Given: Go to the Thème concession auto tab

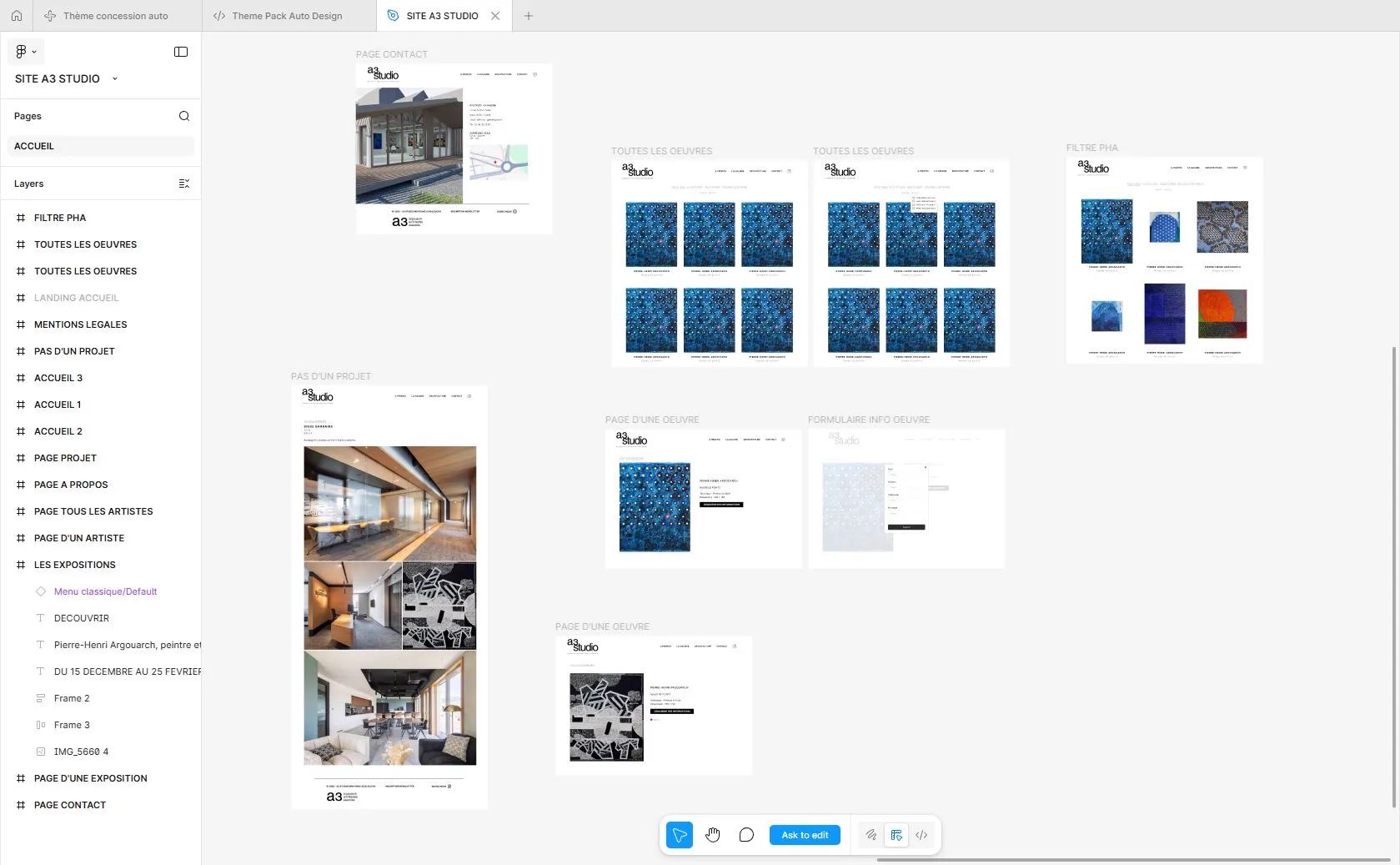Looking at the screenshot, I should point(116,15).
